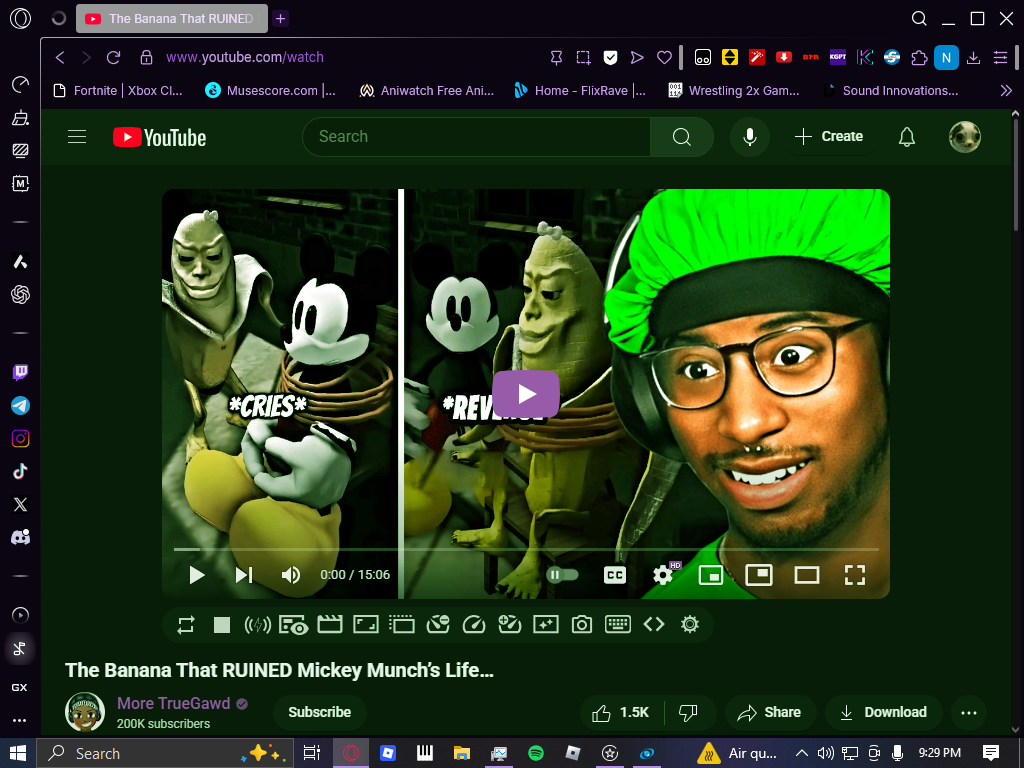
Task: Toggle the autoplay switch
Action: [x=563, y=575]
